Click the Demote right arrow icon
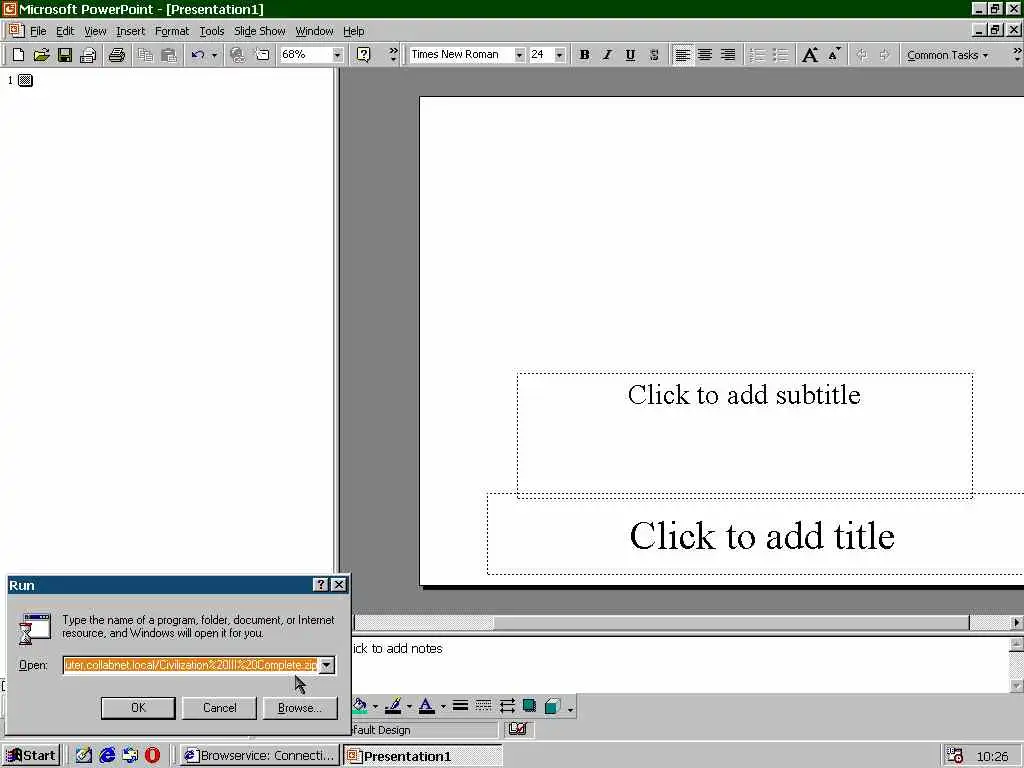The image size is (1024, 768). pos(885,55)
